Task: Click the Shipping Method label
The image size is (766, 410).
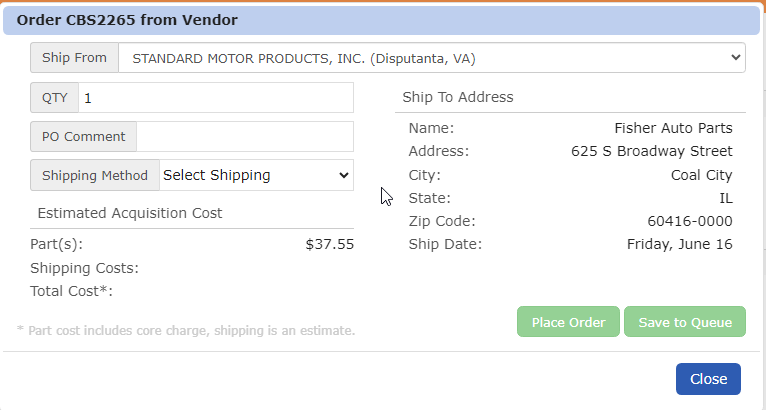Action: click(x=95, y=175)
